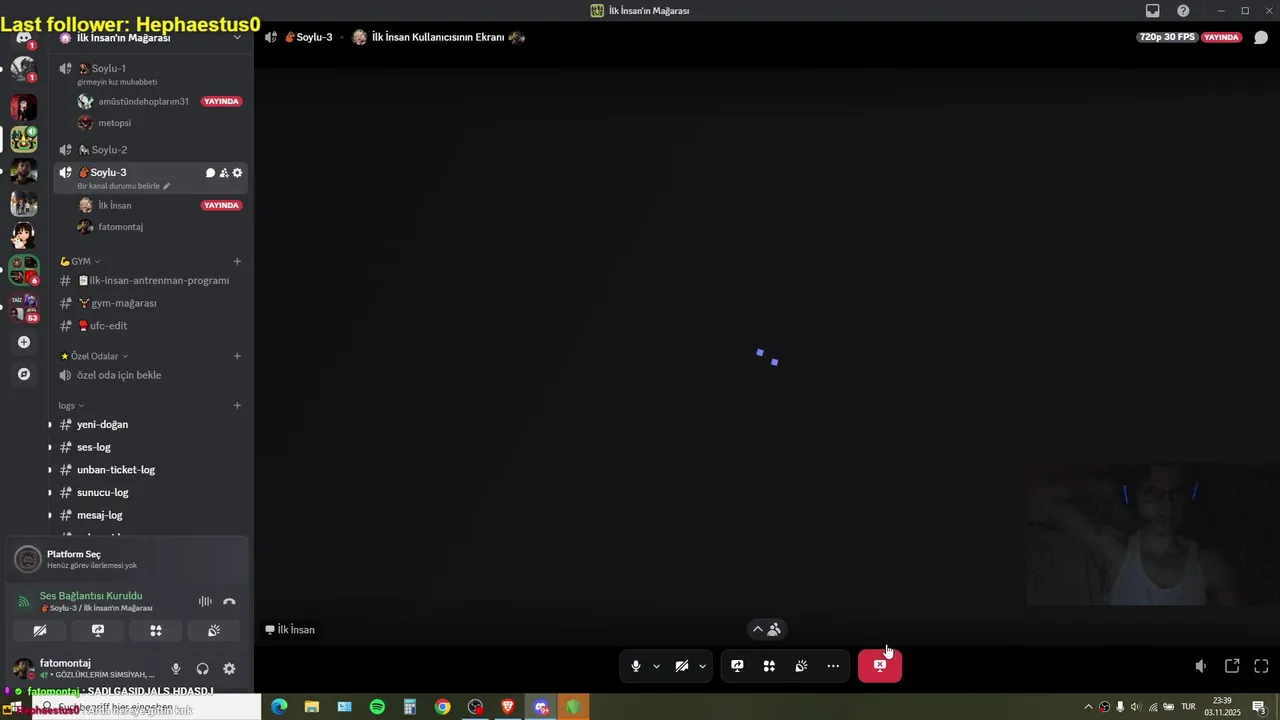Disconnect from voice with hang-up icon

coord(229,601)
